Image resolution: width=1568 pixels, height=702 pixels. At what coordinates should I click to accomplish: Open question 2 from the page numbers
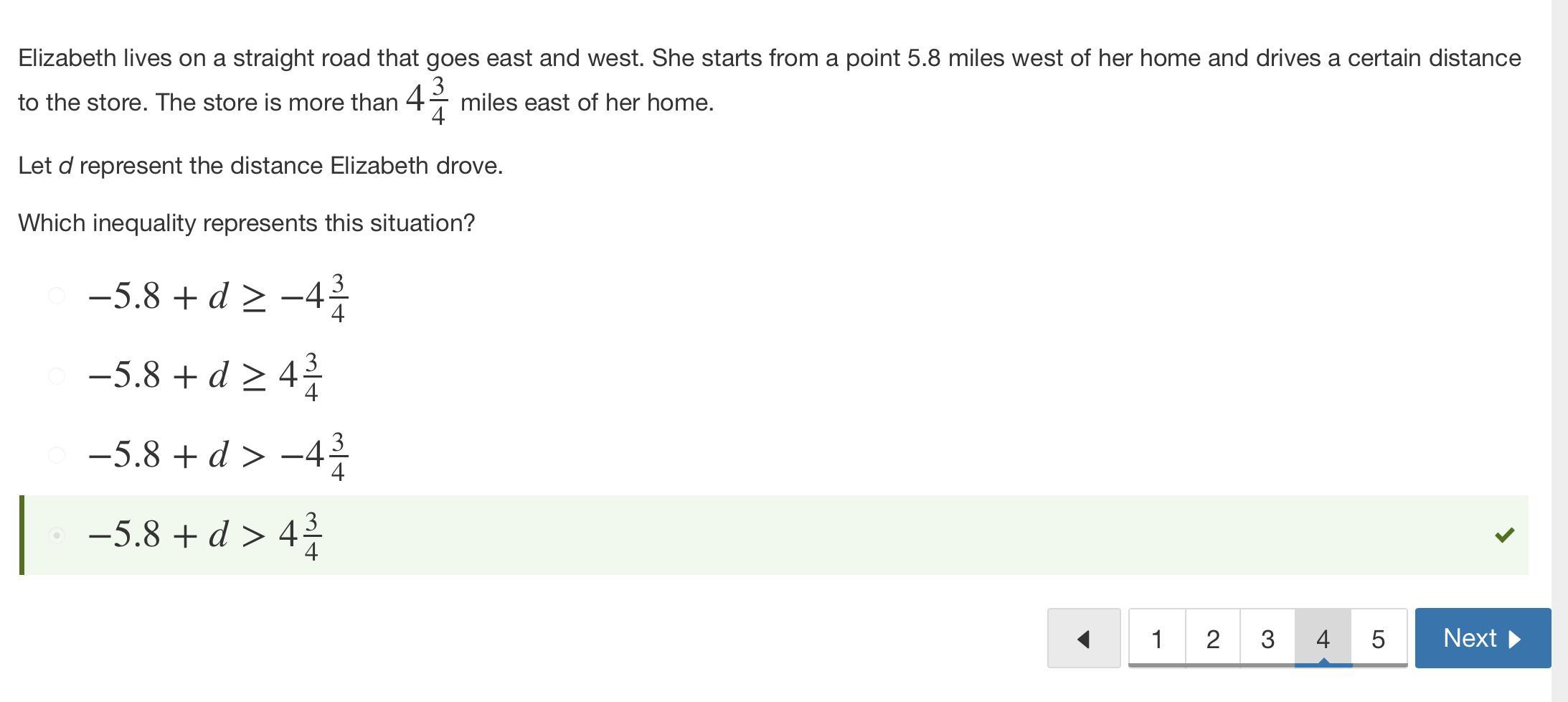click(x=1212, y=638)
